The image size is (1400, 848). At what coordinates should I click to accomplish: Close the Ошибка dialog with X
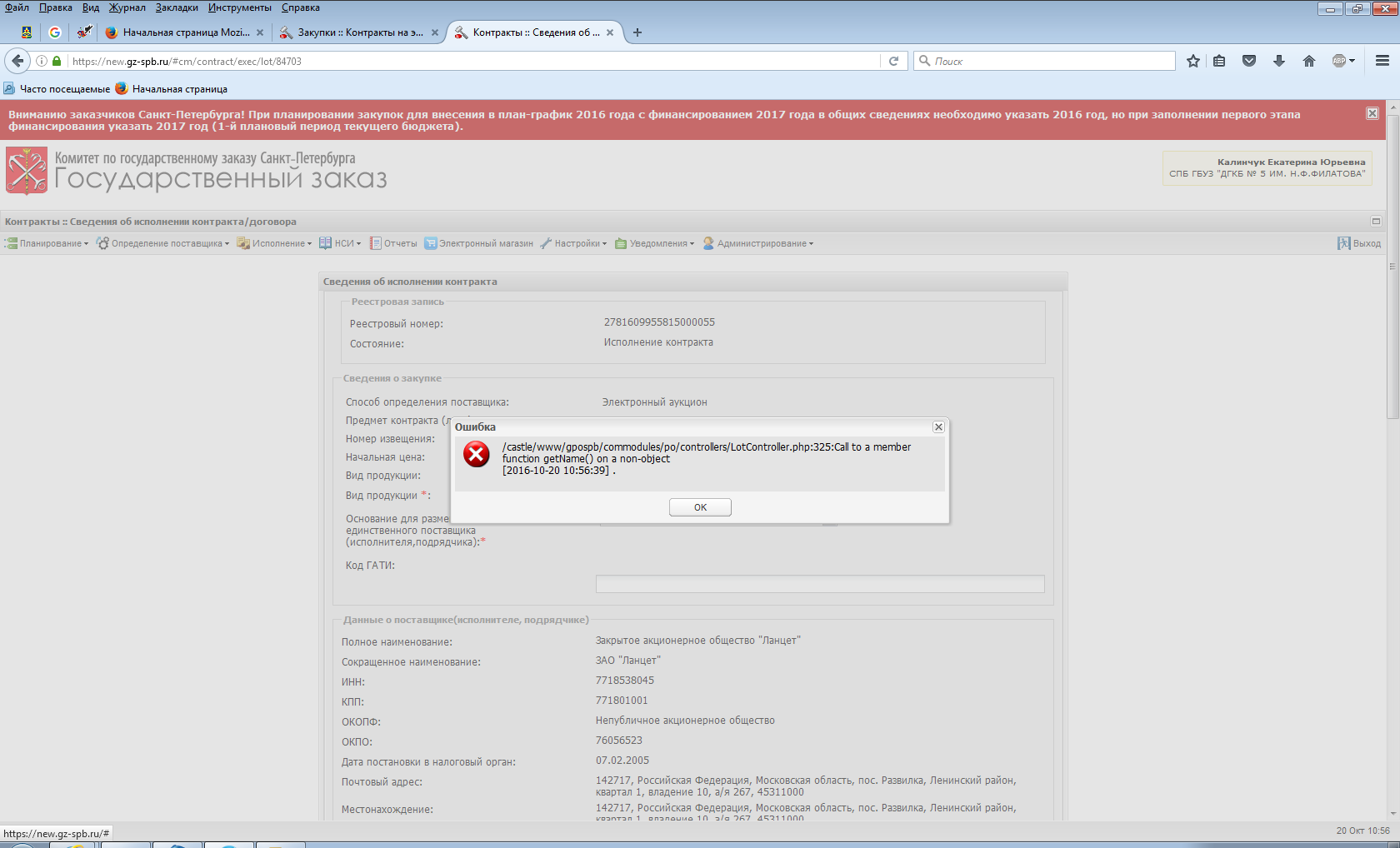point(938,426)
